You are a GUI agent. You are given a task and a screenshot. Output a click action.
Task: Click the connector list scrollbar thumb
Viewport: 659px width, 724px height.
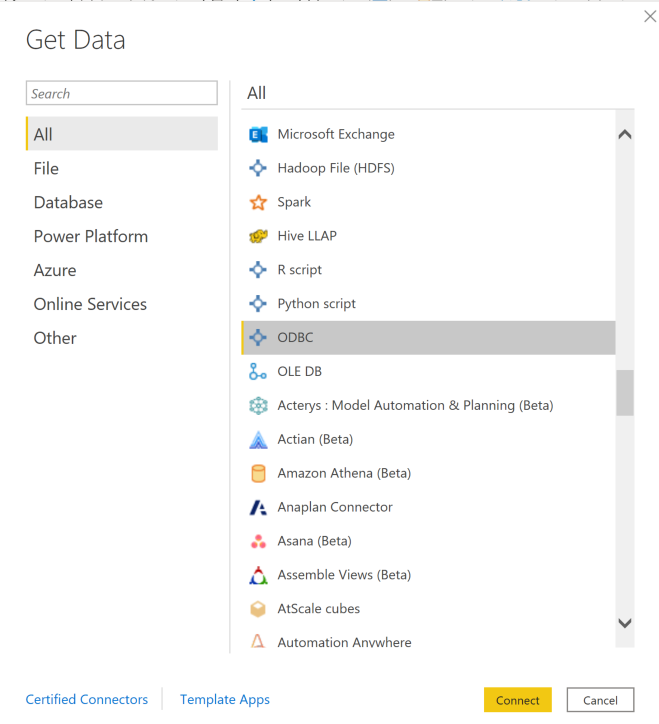pyautogui.click(x=625, y=393)
